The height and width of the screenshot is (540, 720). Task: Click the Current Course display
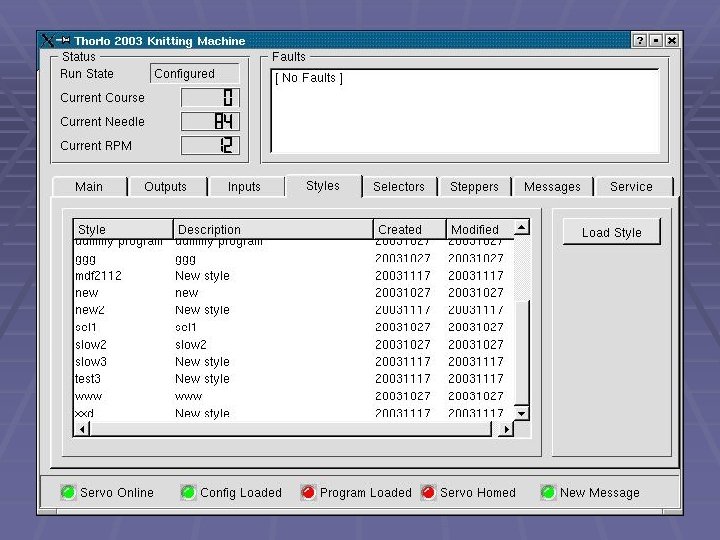[210, 98]
